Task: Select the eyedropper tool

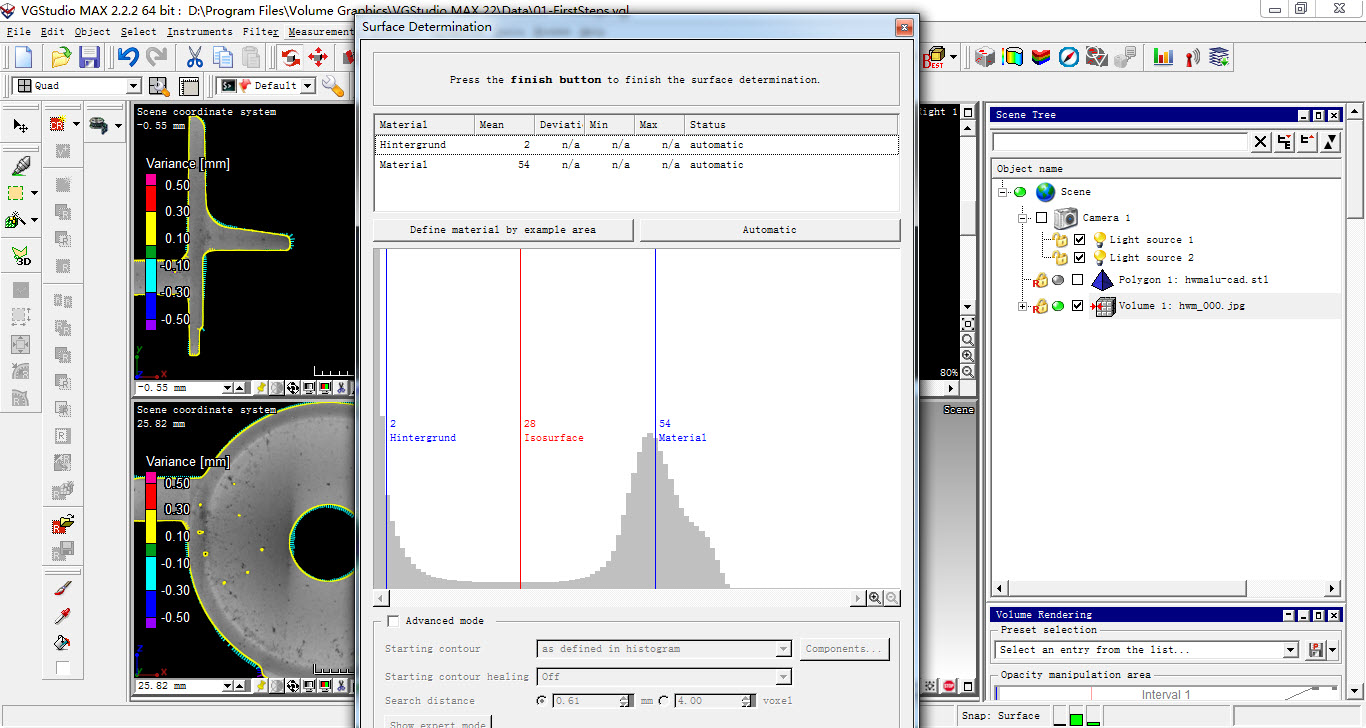Action: [63, 615]
